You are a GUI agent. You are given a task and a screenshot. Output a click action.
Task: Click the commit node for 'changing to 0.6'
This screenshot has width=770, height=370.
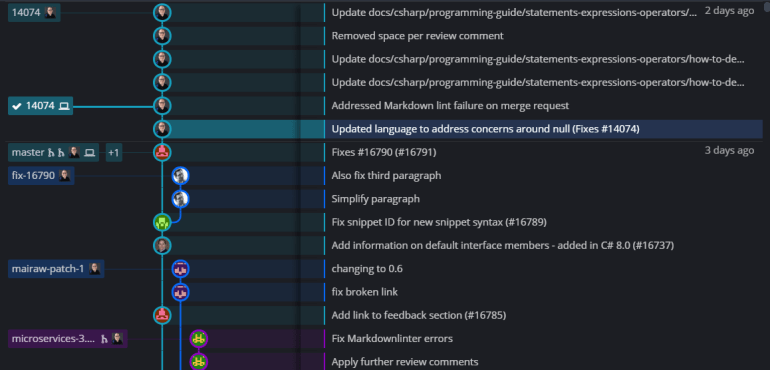[x=180, y=269]
